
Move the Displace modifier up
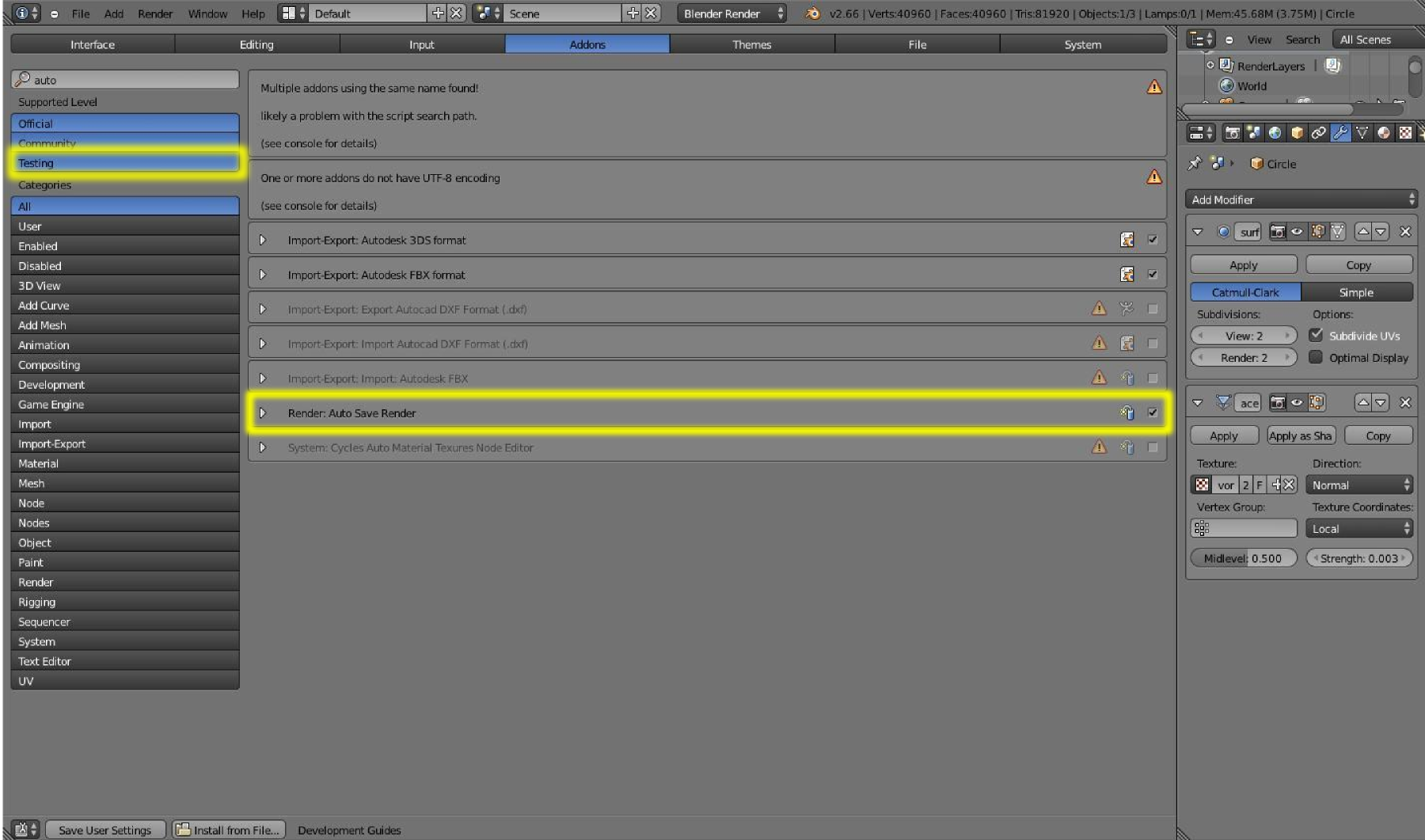pos(1363,403)
